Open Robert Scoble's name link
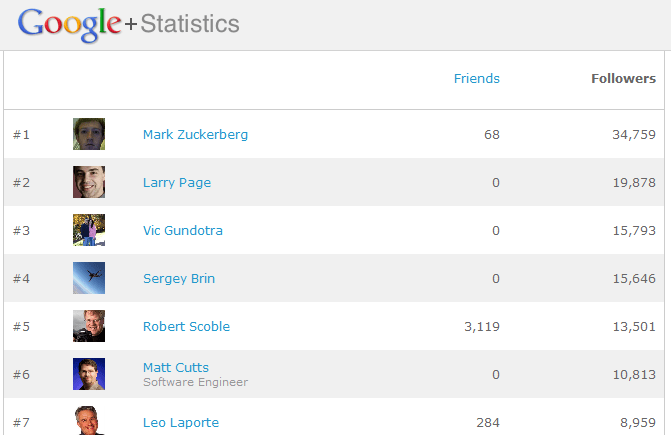The width and height of the screenshot is (671, 435). (x=186, y=326)
